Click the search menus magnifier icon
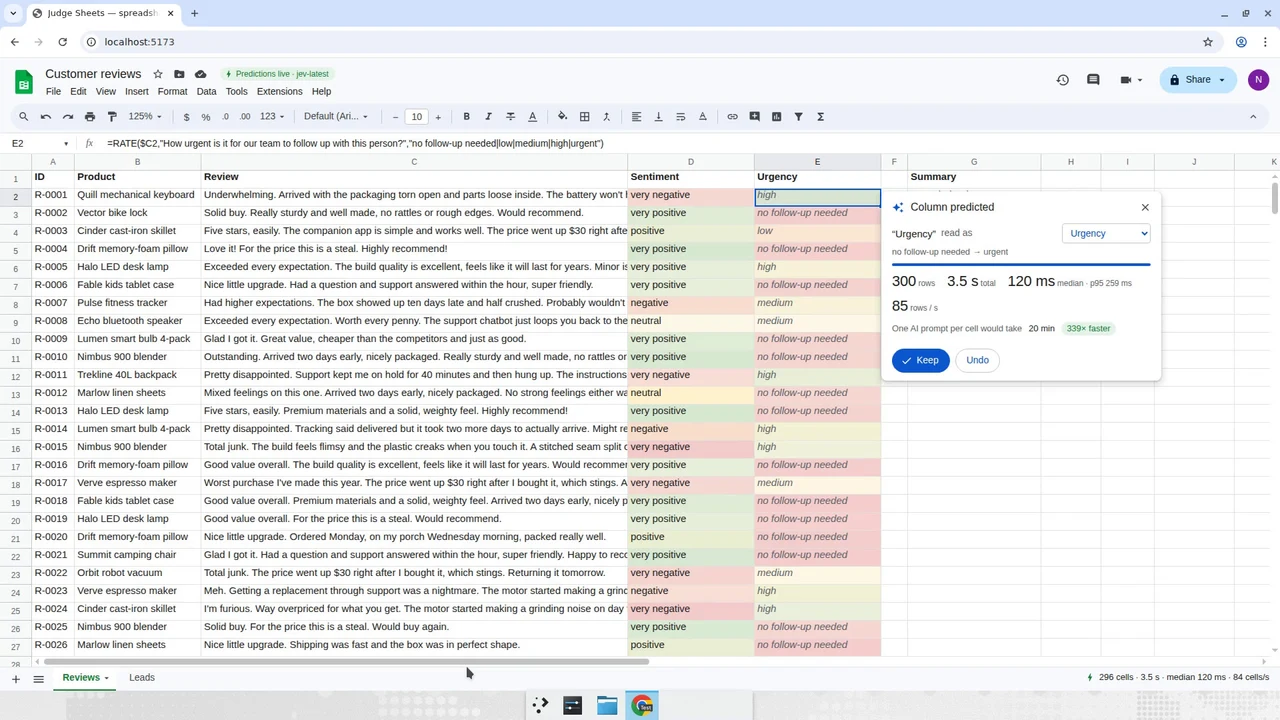Screen dimensions: 1280x720 click(x=24, y=117)
